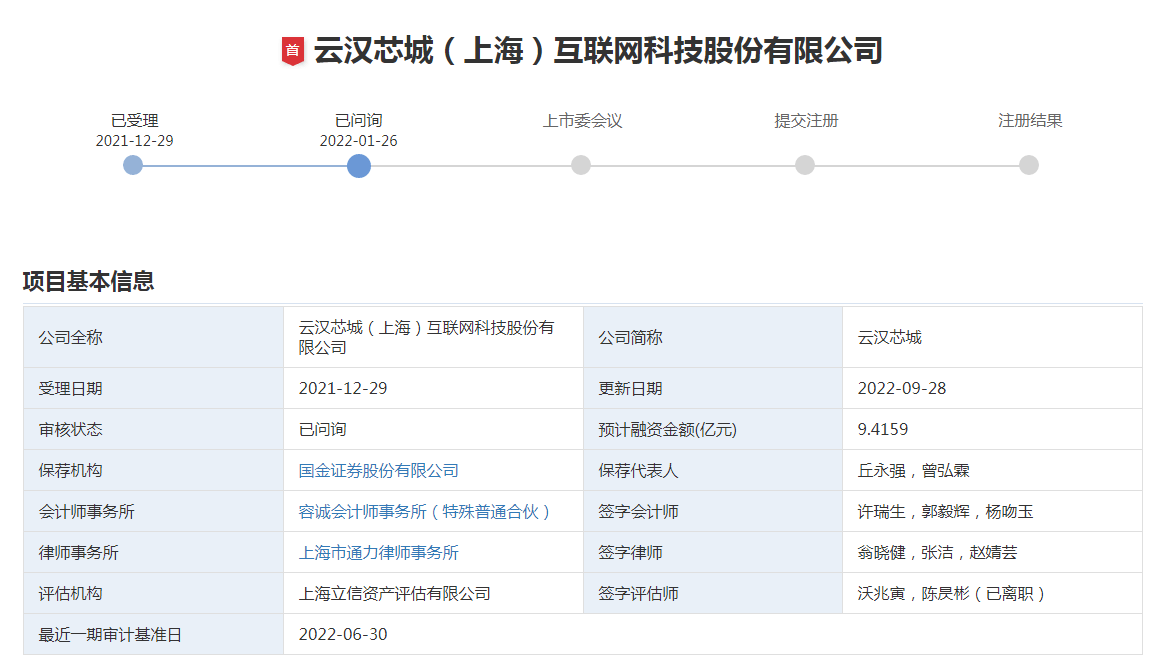Click the 2021-12-29 date under 已受理

[134, 140]
